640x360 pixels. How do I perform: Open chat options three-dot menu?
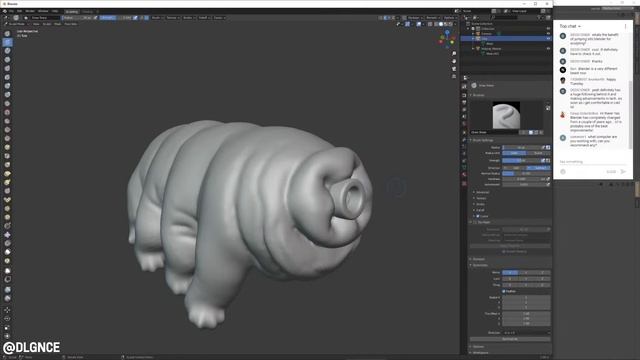pos(625,27)
